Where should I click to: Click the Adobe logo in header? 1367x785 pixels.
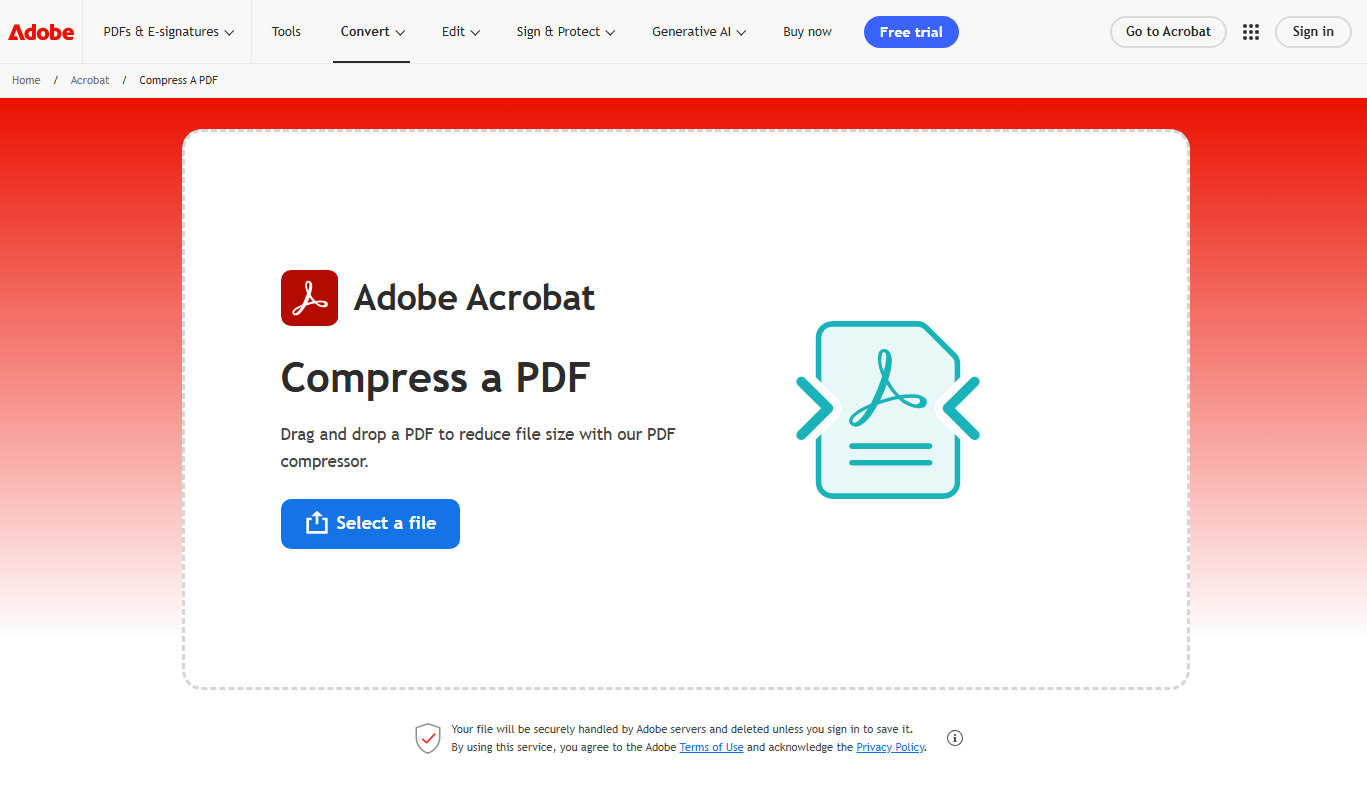[x=41, y=32]
